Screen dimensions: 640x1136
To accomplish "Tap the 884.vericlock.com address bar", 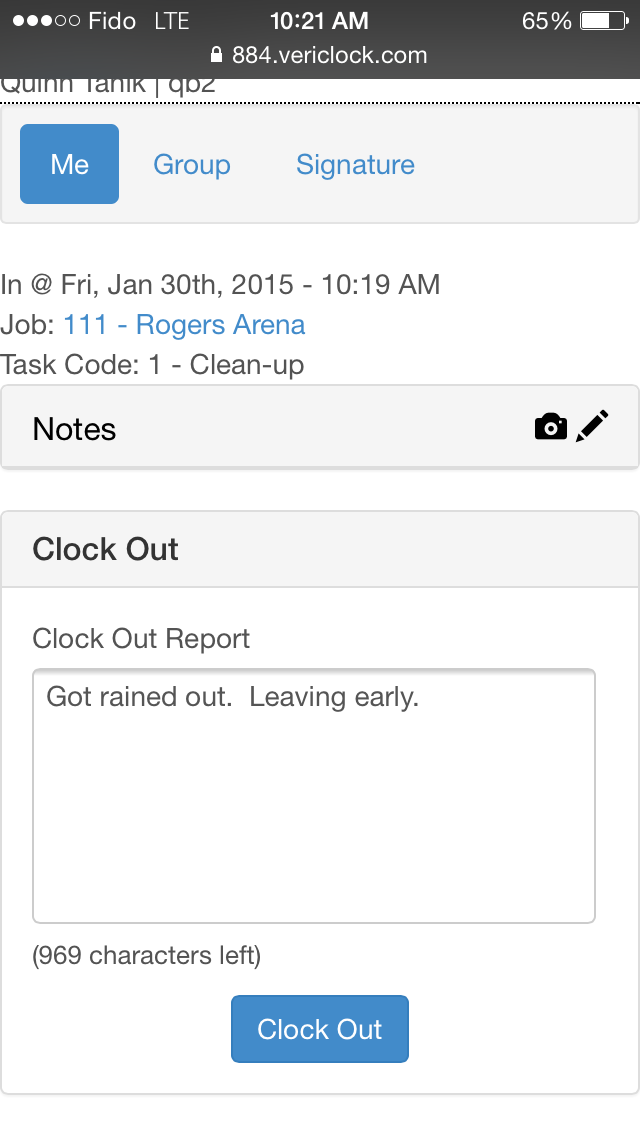I will [x=329, y=55].
